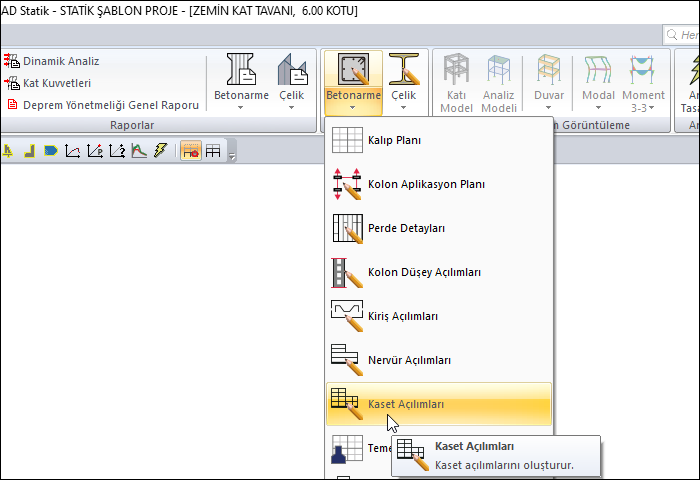Click the yellow column footing toolbar icon
The height and width of the screenshot is (480, 700).
point(8,151)
